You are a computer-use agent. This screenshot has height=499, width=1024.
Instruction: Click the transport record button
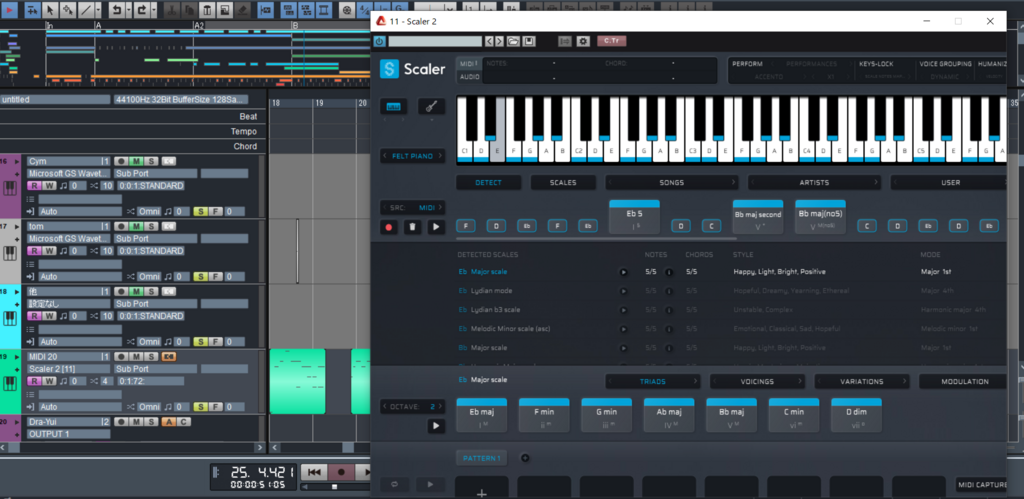341,472
